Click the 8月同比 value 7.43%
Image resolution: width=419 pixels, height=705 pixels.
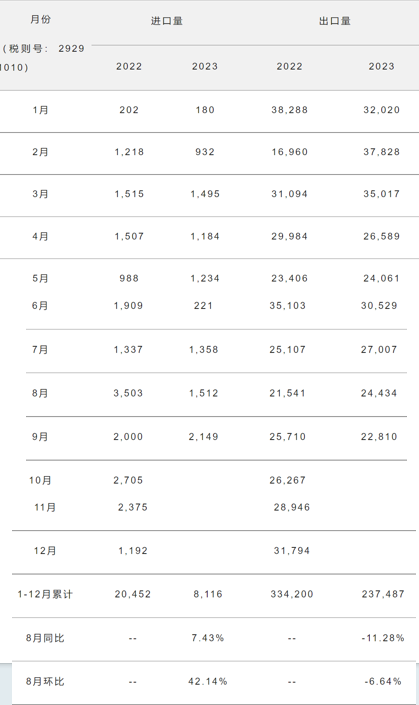tap(208, 638)
